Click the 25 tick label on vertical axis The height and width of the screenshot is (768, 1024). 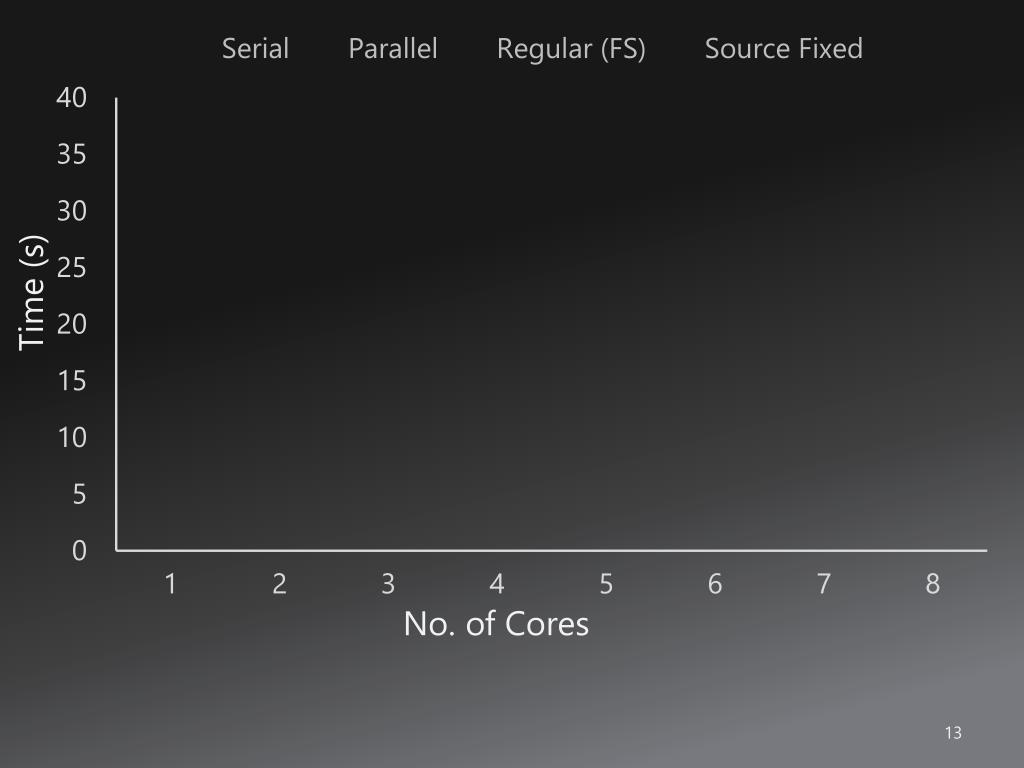click(x=72, y=268)
